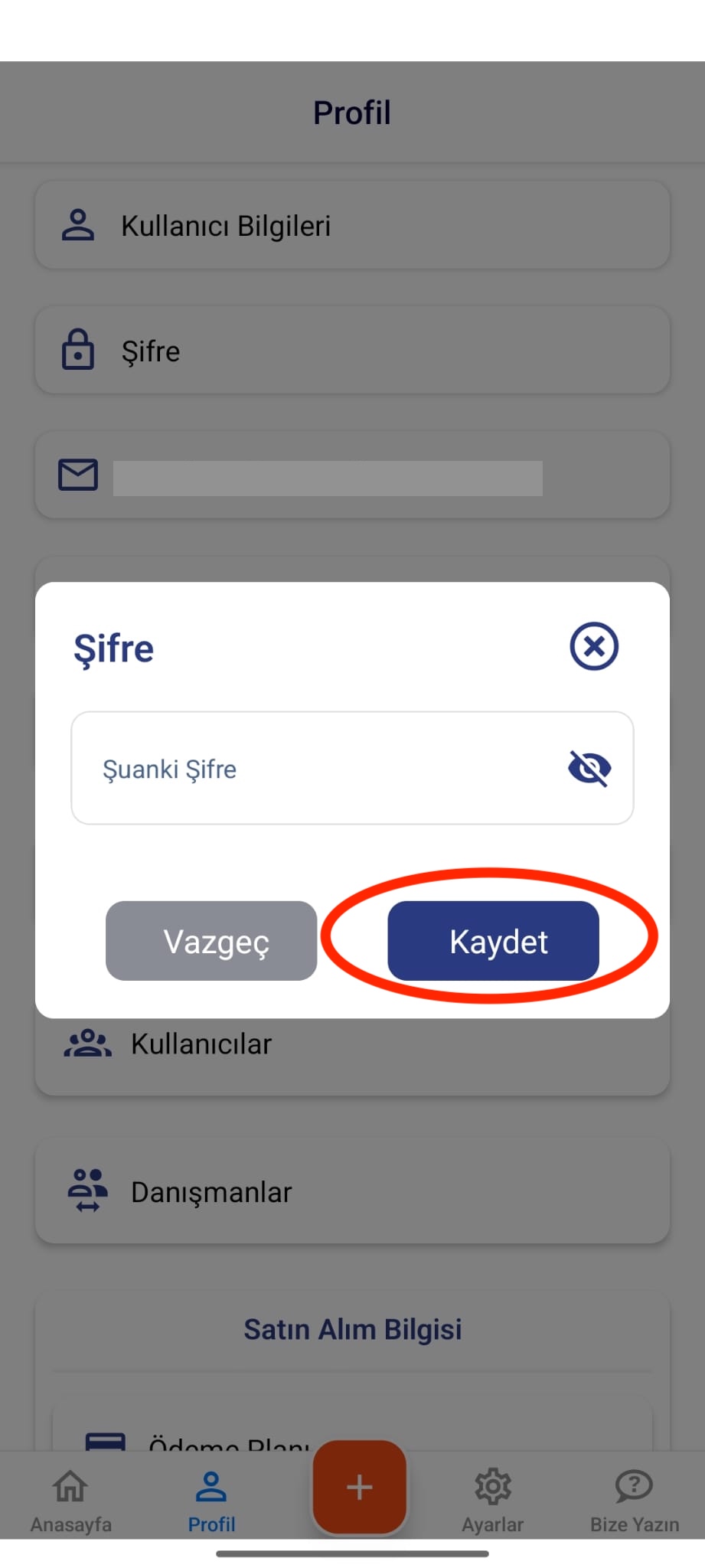
Task: Save password with the Kaydet button
Action: click(494, 941)
